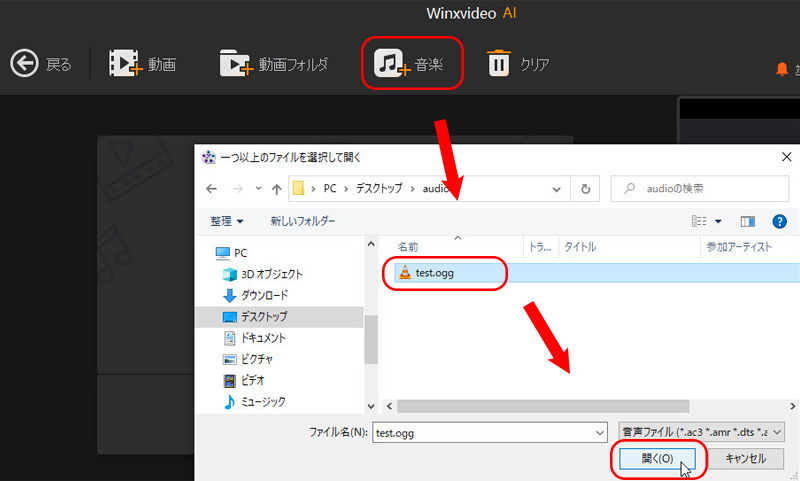Select ミュージック in the tree
Screen dimensions: 800x481
254,402
